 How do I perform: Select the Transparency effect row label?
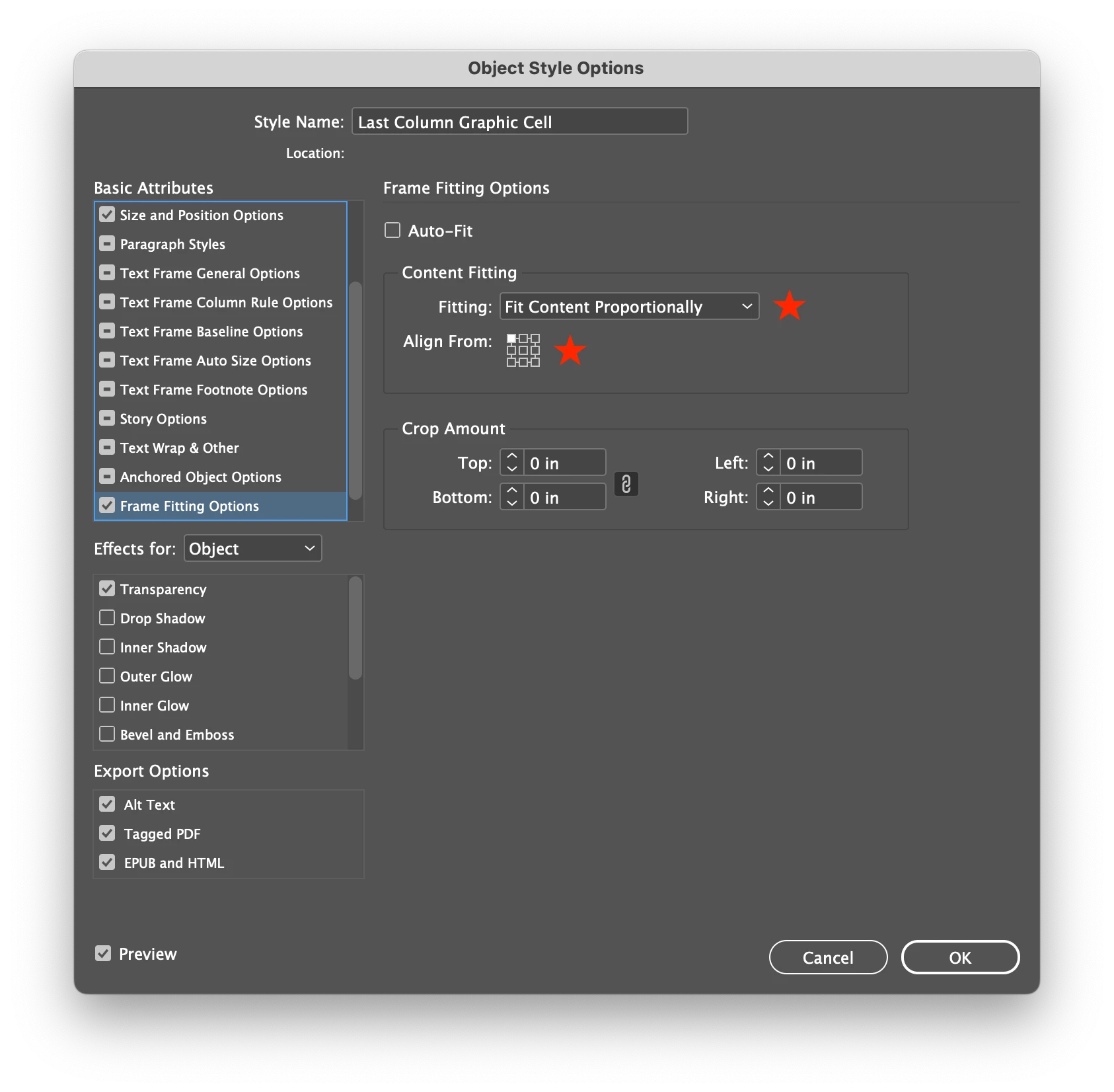point(163,589)
